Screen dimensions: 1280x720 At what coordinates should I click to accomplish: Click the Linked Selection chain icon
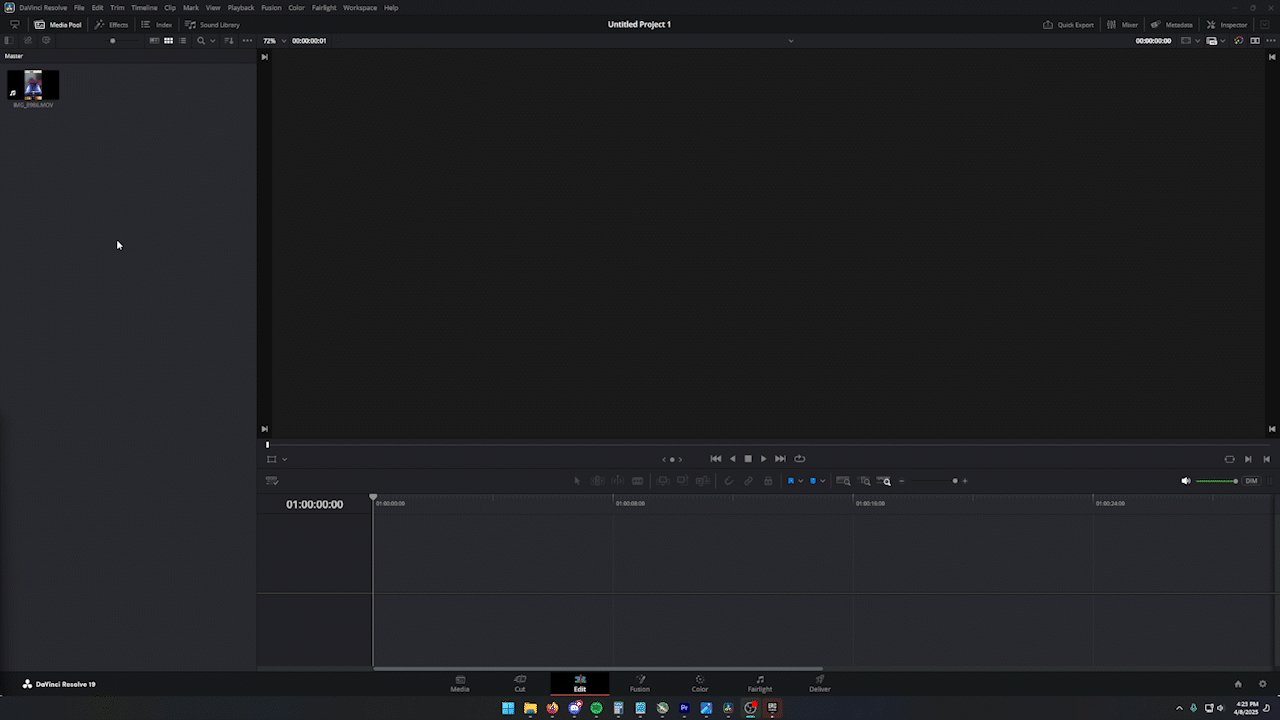pyautogui.click(x=748, y=481)
